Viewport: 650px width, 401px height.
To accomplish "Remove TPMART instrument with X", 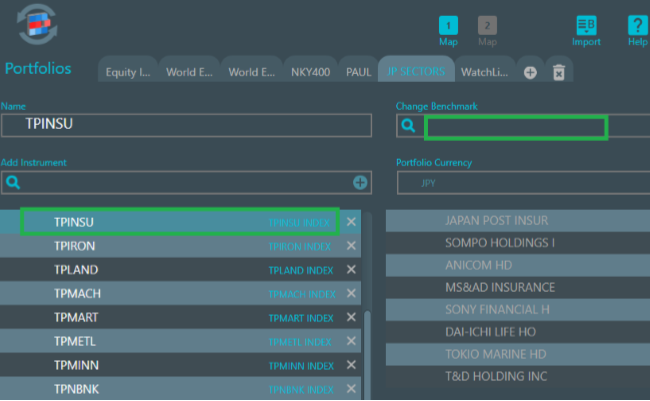I will (x=351, y=317).
